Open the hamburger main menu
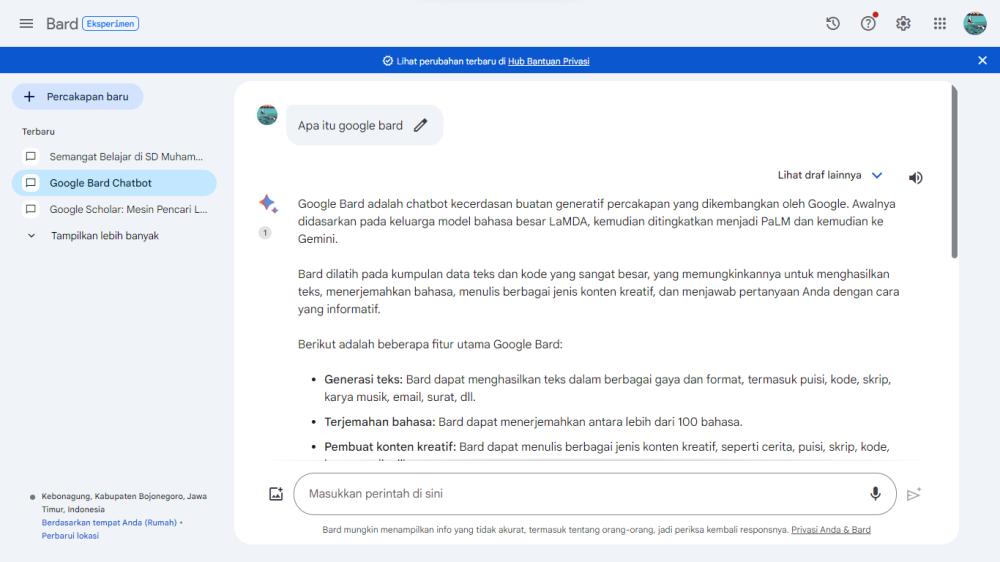 (26, 24)
